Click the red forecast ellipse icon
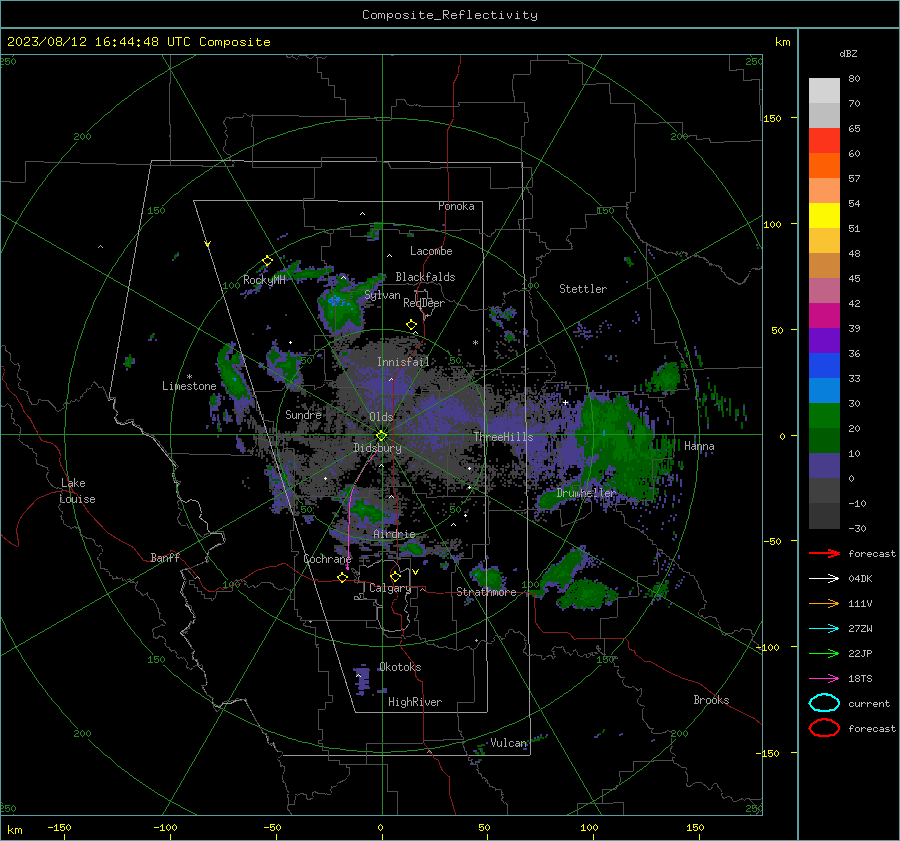 (x=824, y=728)
